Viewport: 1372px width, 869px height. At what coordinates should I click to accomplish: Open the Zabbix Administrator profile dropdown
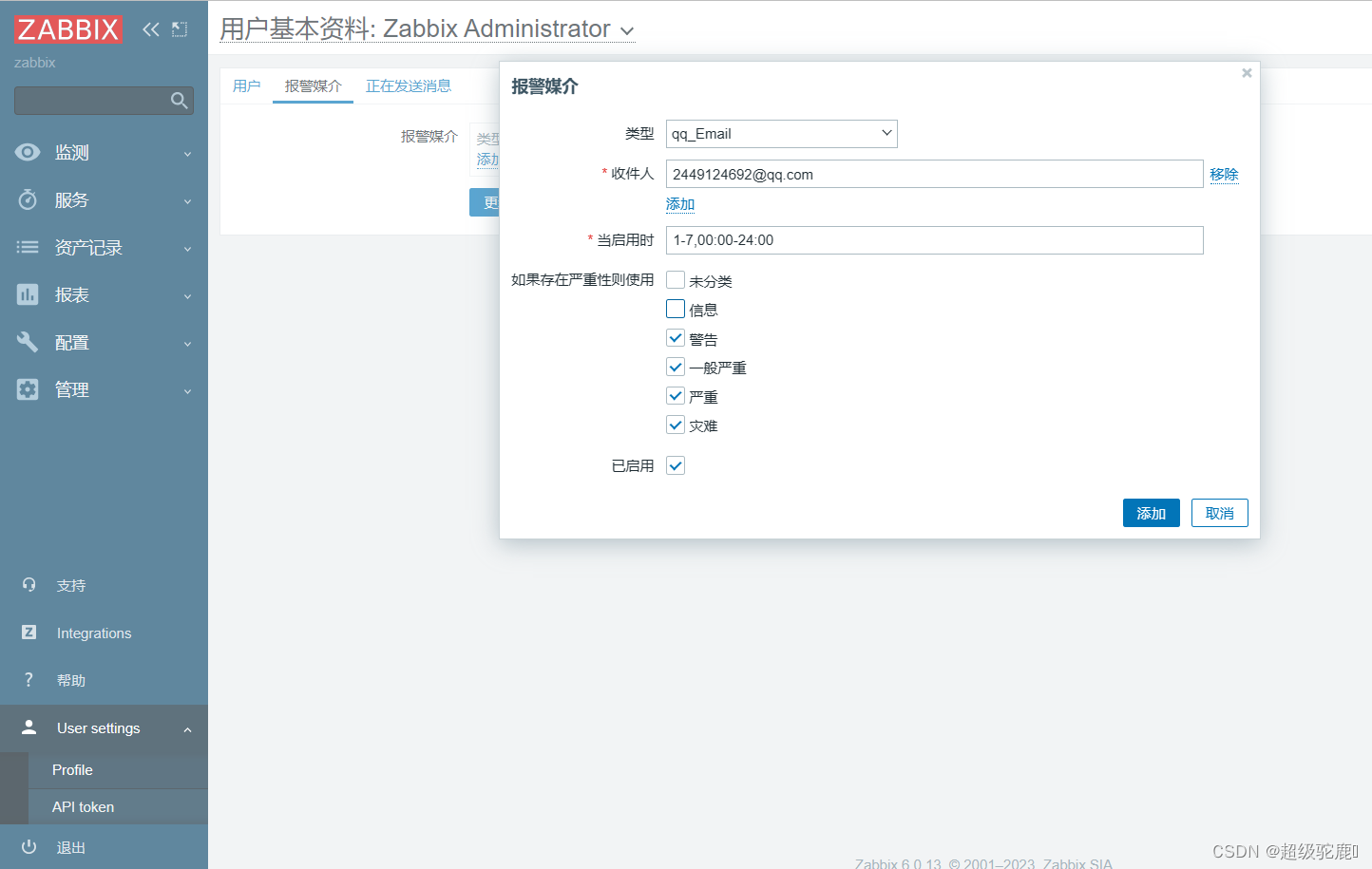[x=626, y=29]
